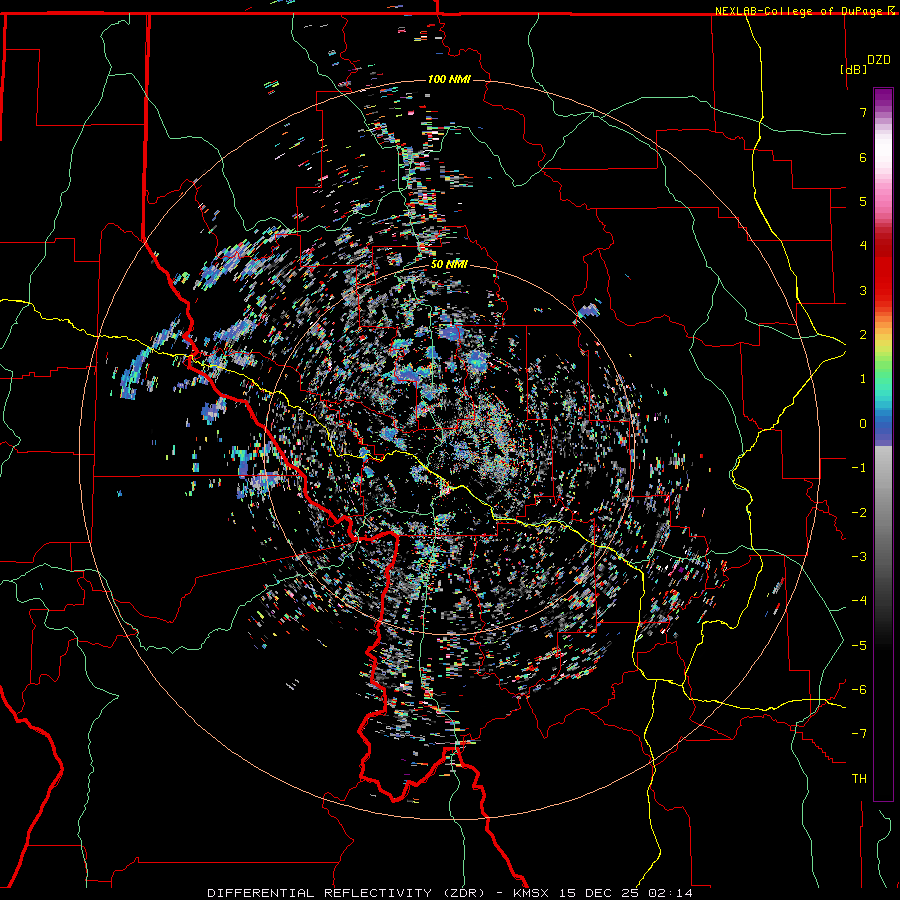The image size is (900, 900).
Task: Click the -4 value on color scale
Action: click(859, 601)
